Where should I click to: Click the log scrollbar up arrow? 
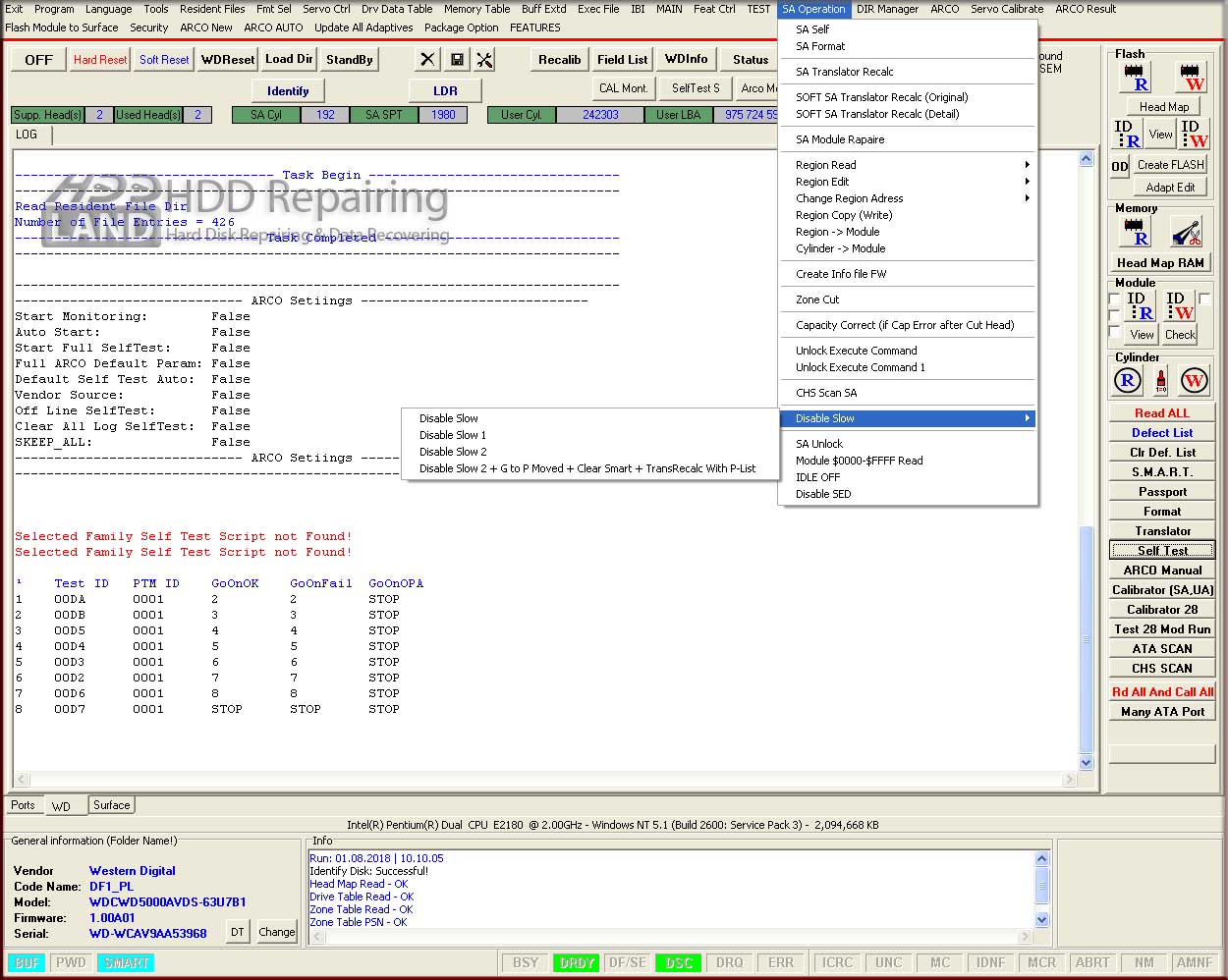coord(1086,159)
